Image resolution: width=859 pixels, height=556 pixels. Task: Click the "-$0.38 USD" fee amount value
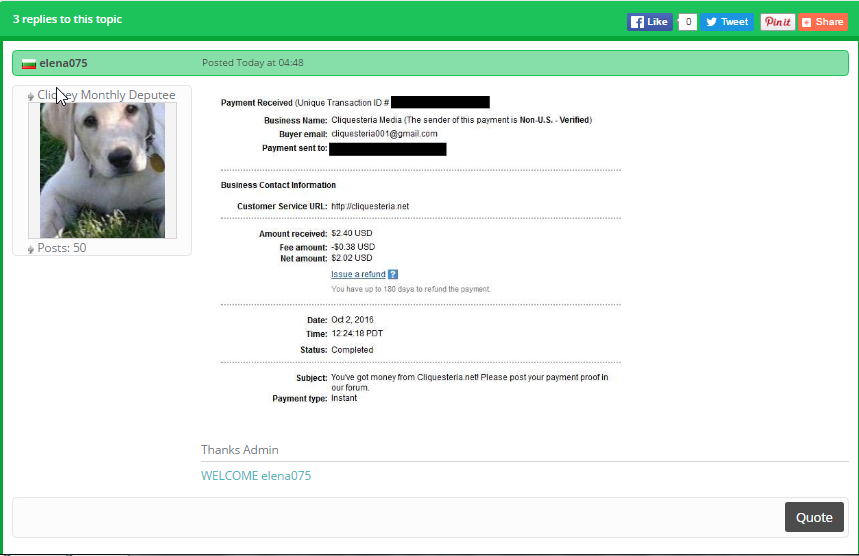click(353, 247)
